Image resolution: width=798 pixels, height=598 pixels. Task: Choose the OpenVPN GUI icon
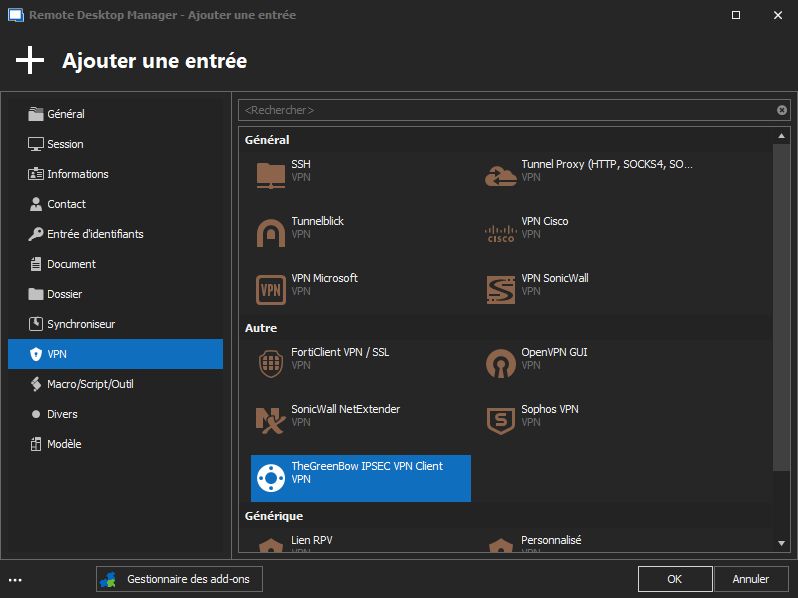[x=500, y=363]
